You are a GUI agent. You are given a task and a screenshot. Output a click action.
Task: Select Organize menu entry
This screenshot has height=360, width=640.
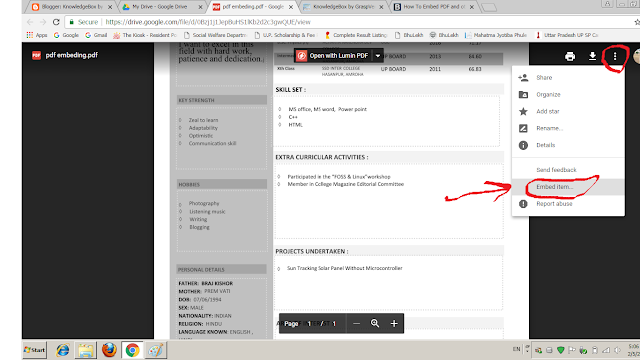pyautogui.click(x=568, y=94)
